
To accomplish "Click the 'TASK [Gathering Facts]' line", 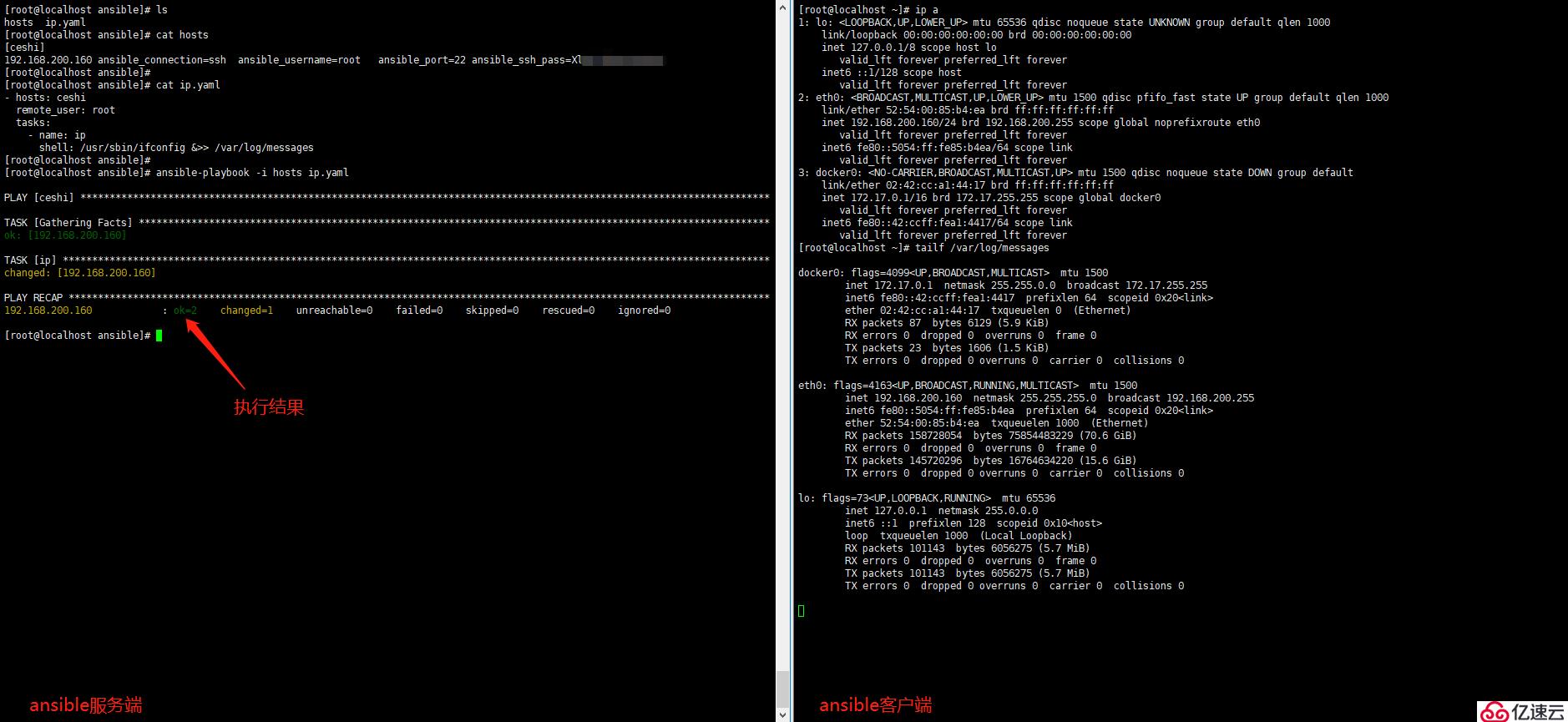I will [x=387, y=223].
